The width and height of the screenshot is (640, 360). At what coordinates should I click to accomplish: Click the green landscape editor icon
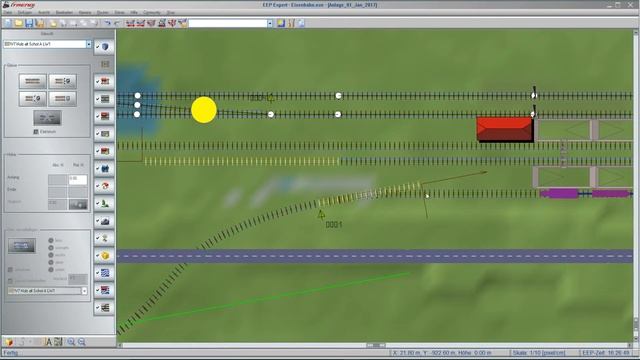[x=104, y=203]
